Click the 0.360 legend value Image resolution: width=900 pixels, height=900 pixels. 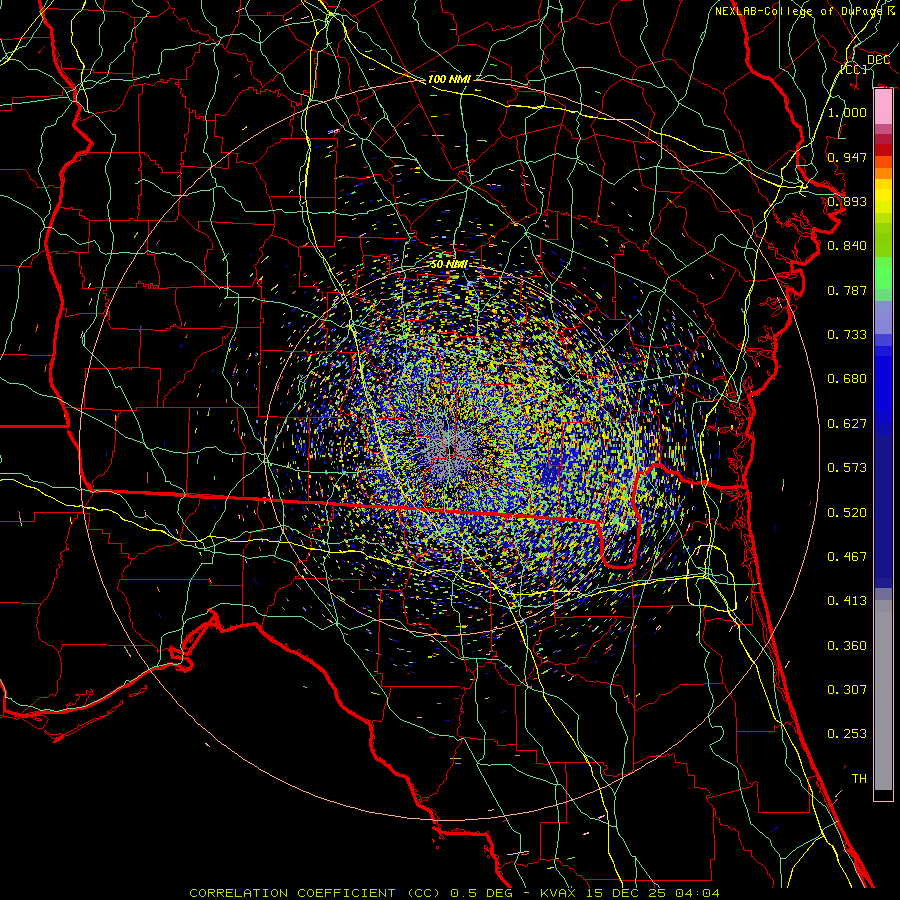tap(847, 646)
